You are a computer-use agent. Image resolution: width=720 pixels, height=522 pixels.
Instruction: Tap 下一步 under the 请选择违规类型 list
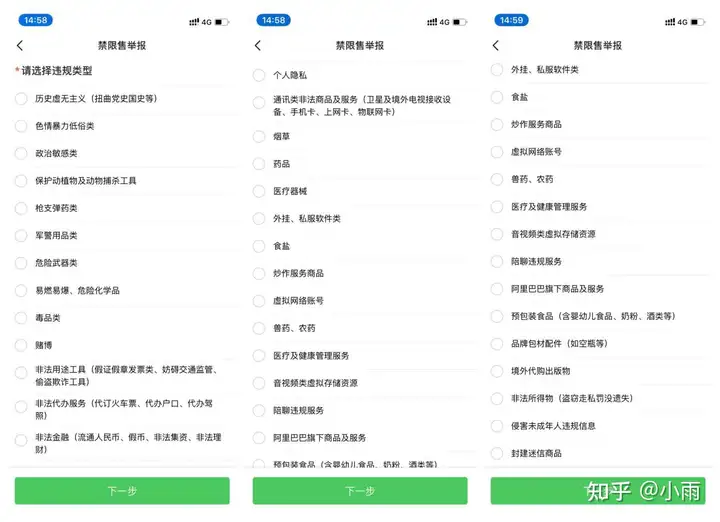pos(122,491)
